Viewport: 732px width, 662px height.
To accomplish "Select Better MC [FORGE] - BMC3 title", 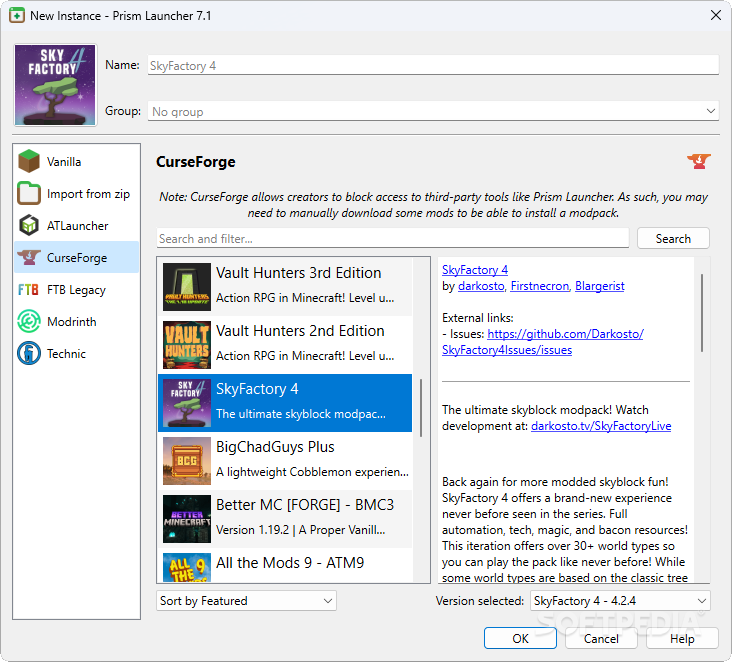I will [305, 505].
